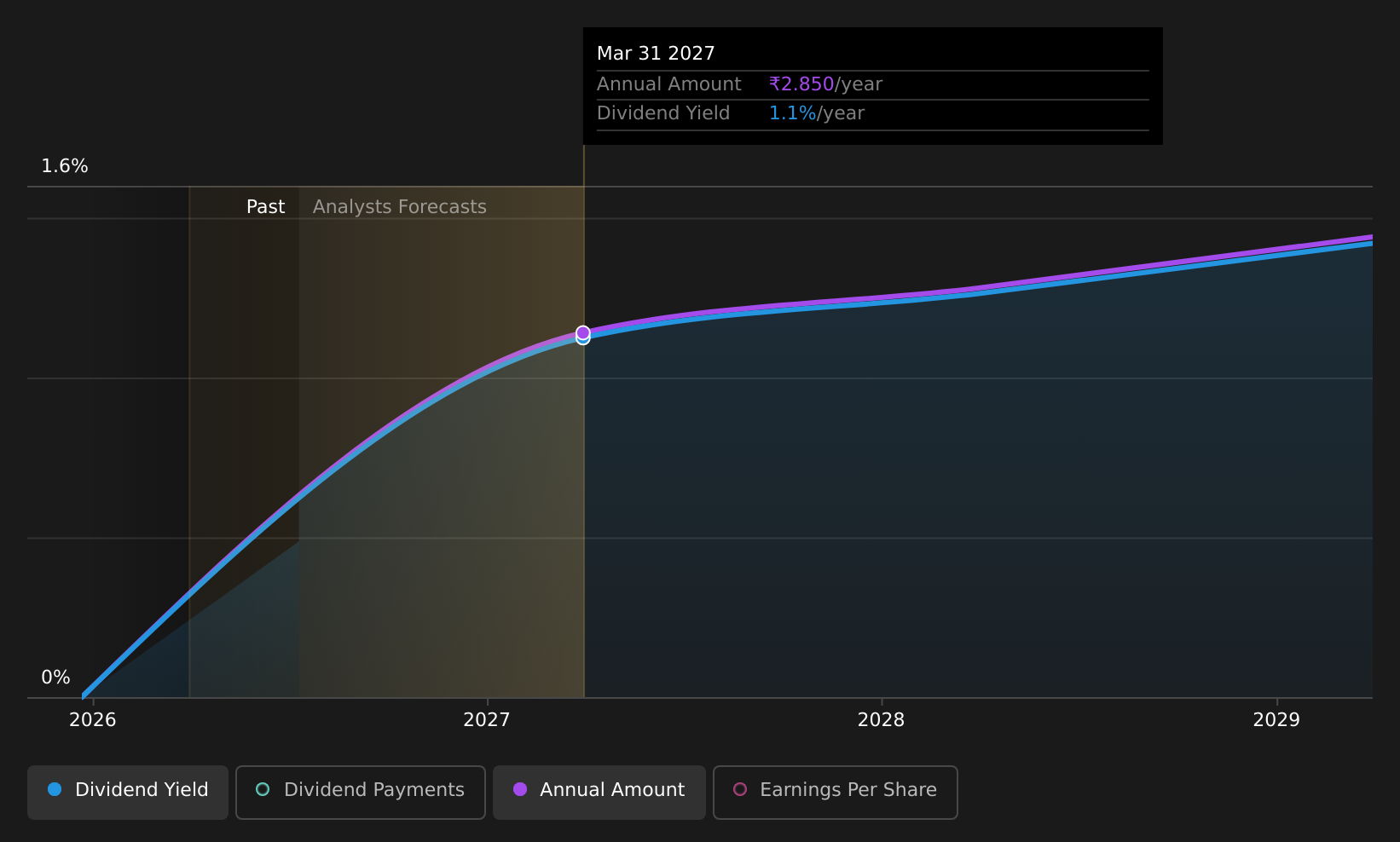The height and width of the screenshot is (842, 1400).
Task: Enable the Dividend Payments series
Action: 360,792
